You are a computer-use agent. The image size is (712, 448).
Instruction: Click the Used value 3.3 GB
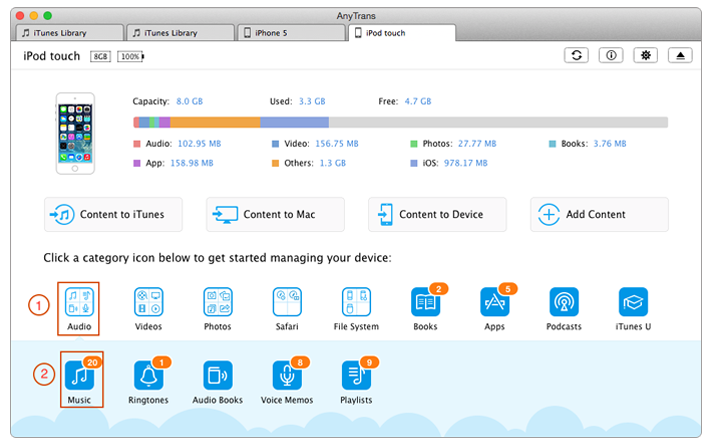click(x=312, y=101)
